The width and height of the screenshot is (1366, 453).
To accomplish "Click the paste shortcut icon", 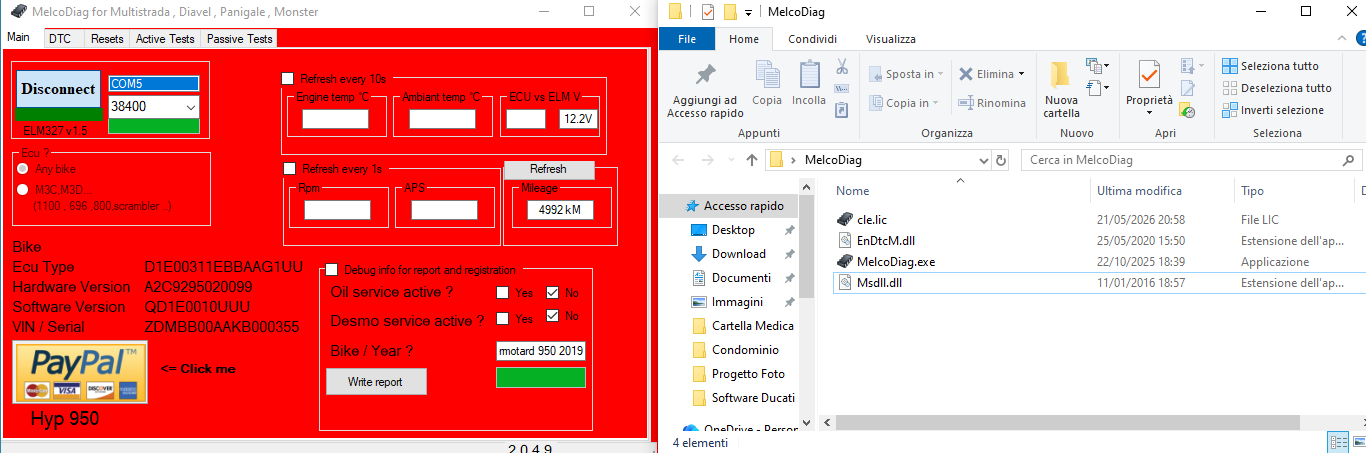I will [841, 109].
